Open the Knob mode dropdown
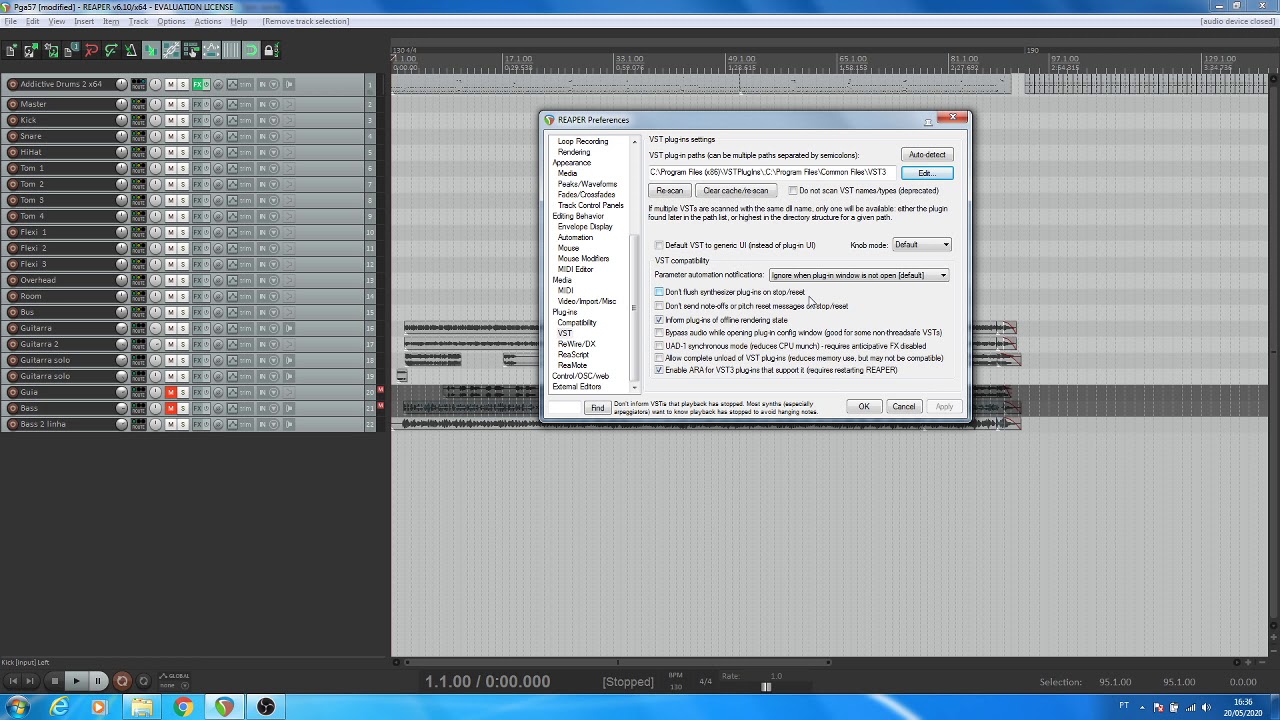The width and height of the screenshot is (1280, 720). point(921,245)
